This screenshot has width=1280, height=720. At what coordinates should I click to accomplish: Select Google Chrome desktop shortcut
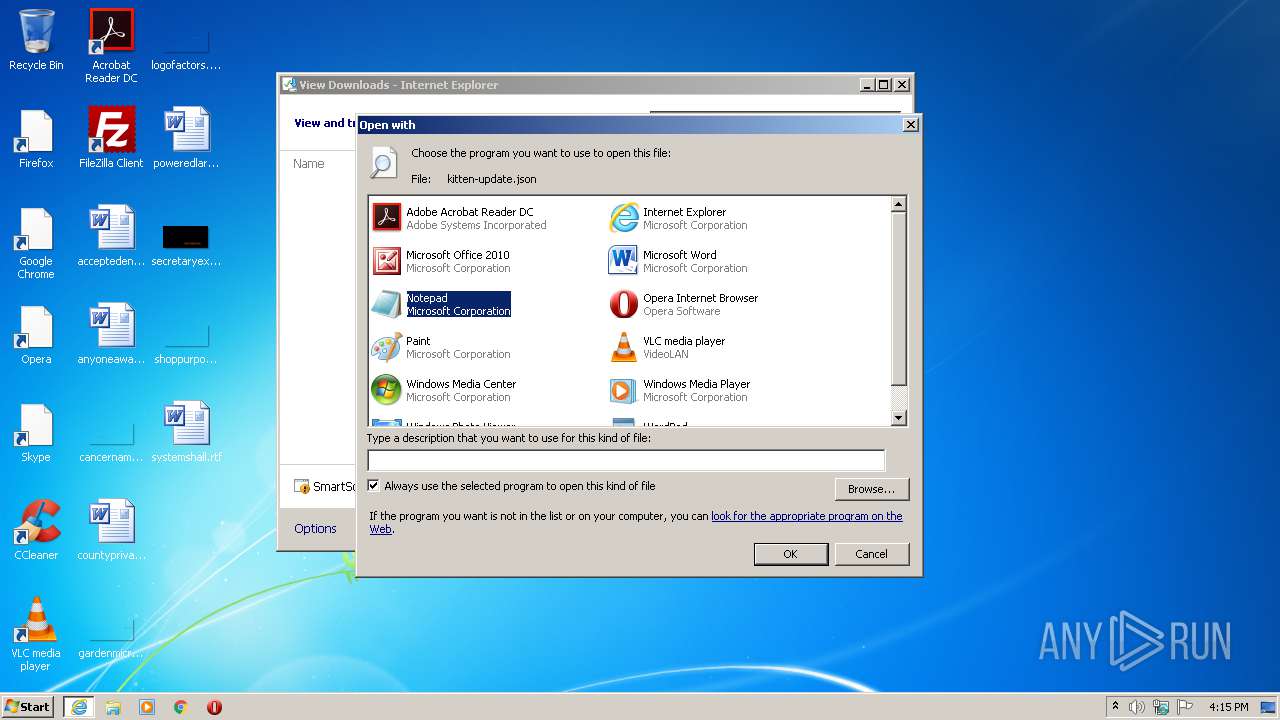pyautogui.click(x=36, y=242)
